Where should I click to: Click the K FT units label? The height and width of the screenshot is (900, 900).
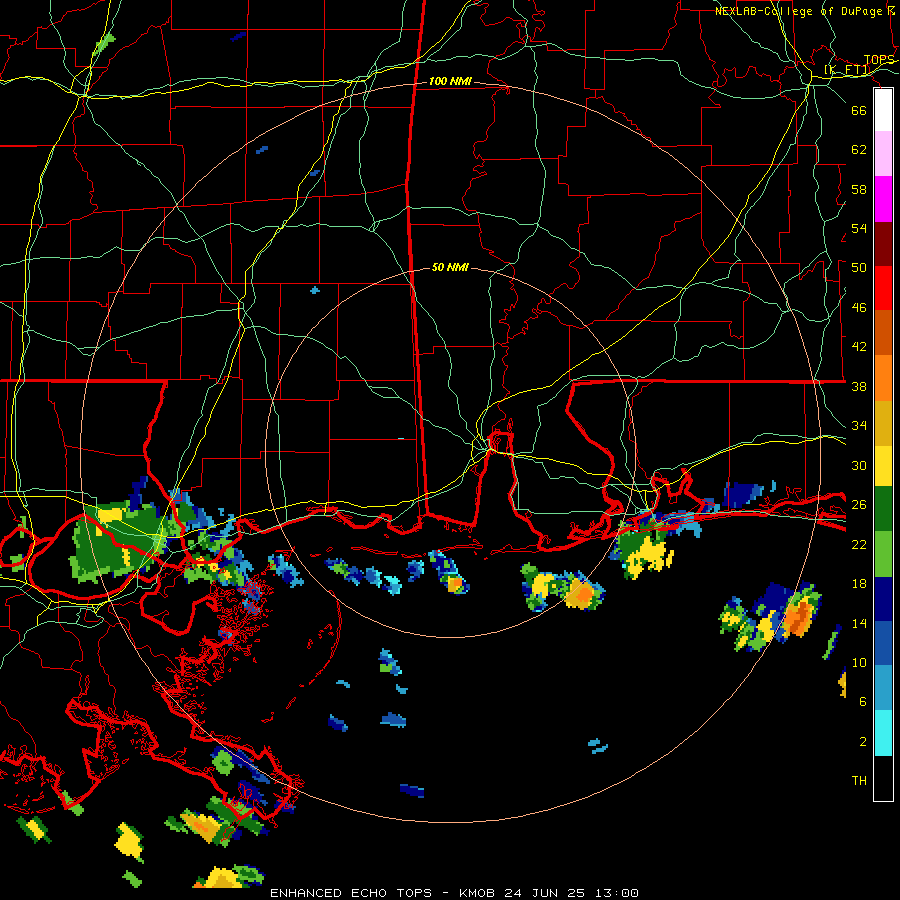tap(847, 69)
